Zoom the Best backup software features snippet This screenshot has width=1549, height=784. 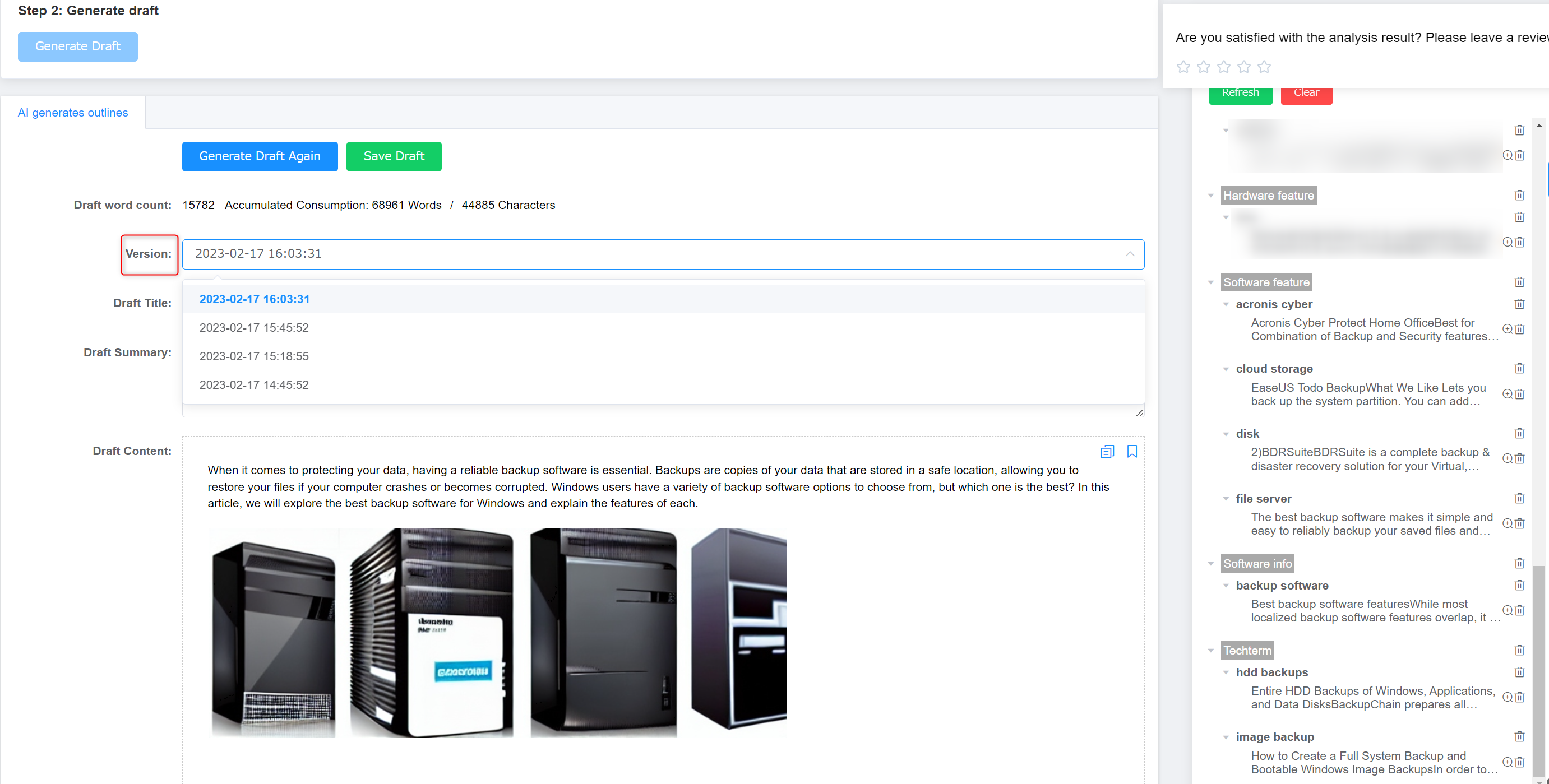click(1508, 610)
